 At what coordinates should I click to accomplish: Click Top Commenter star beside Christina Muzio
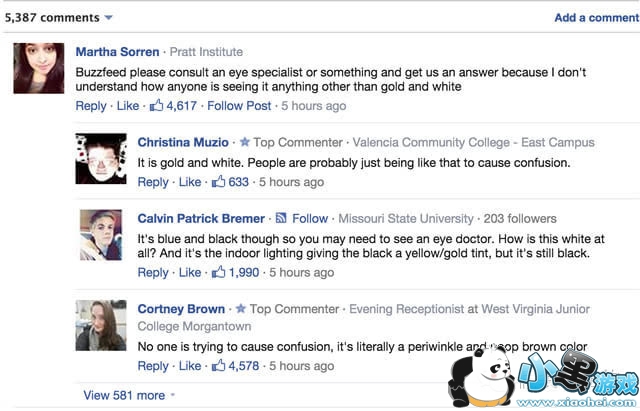[x=244, y=143]
